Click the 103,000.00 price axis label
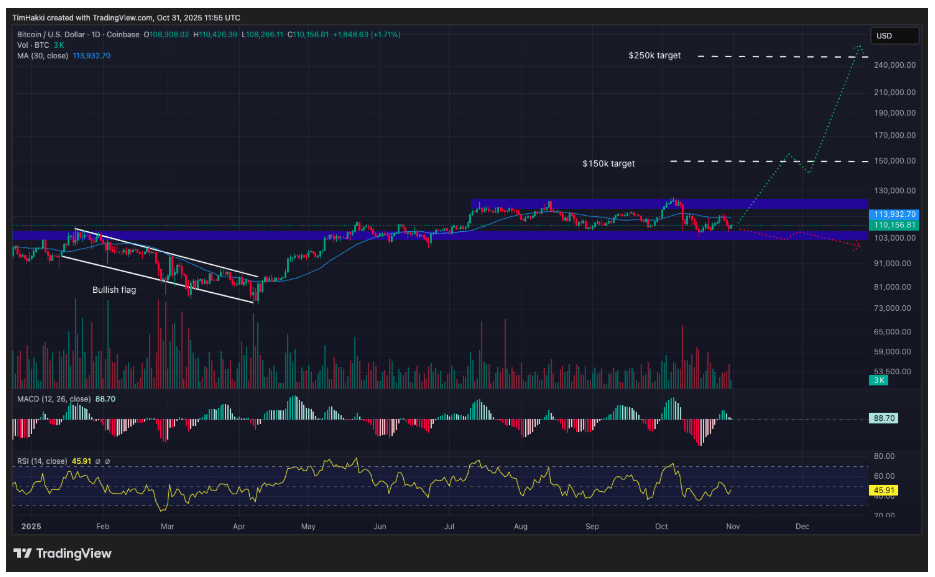This screenshot has width=935, height=577. pos(894,238)
